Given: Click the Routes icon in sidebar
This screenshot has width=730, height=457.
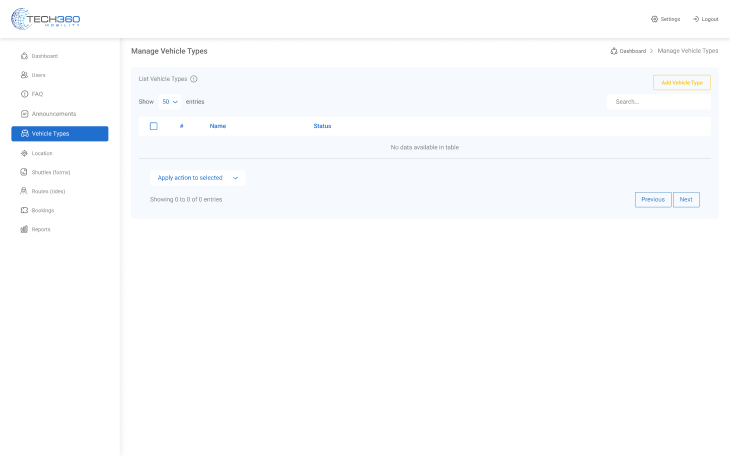Looking at the screenshot, I should pos(24,191).
